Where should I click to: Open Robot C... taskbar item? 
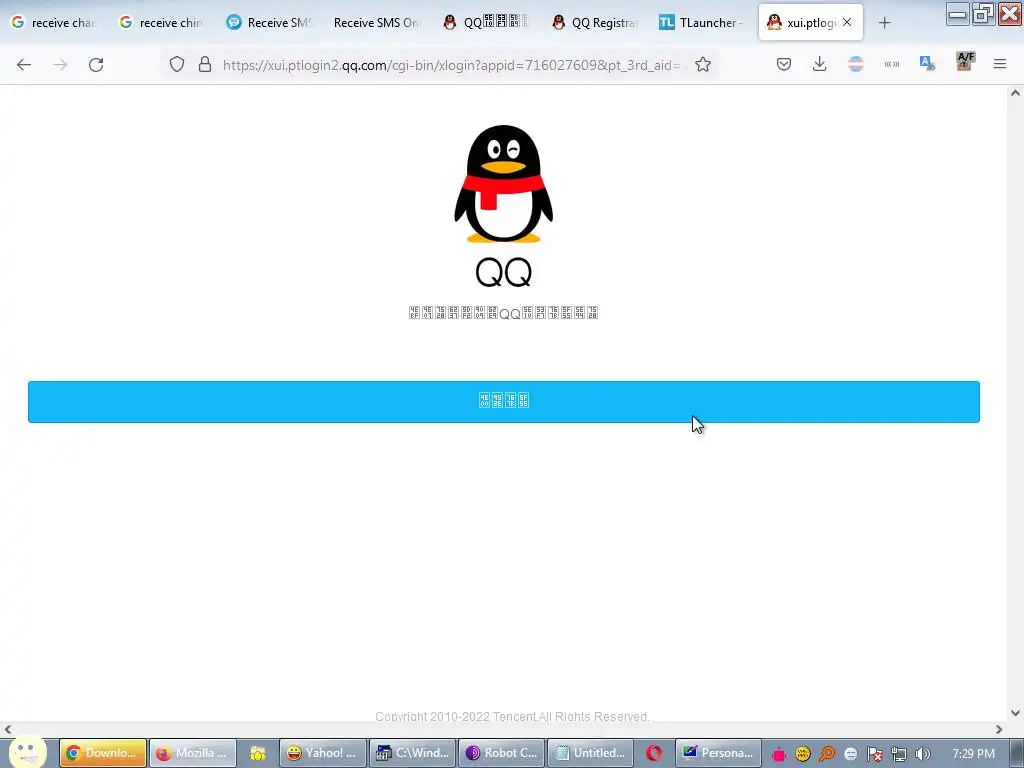point(502,753)
